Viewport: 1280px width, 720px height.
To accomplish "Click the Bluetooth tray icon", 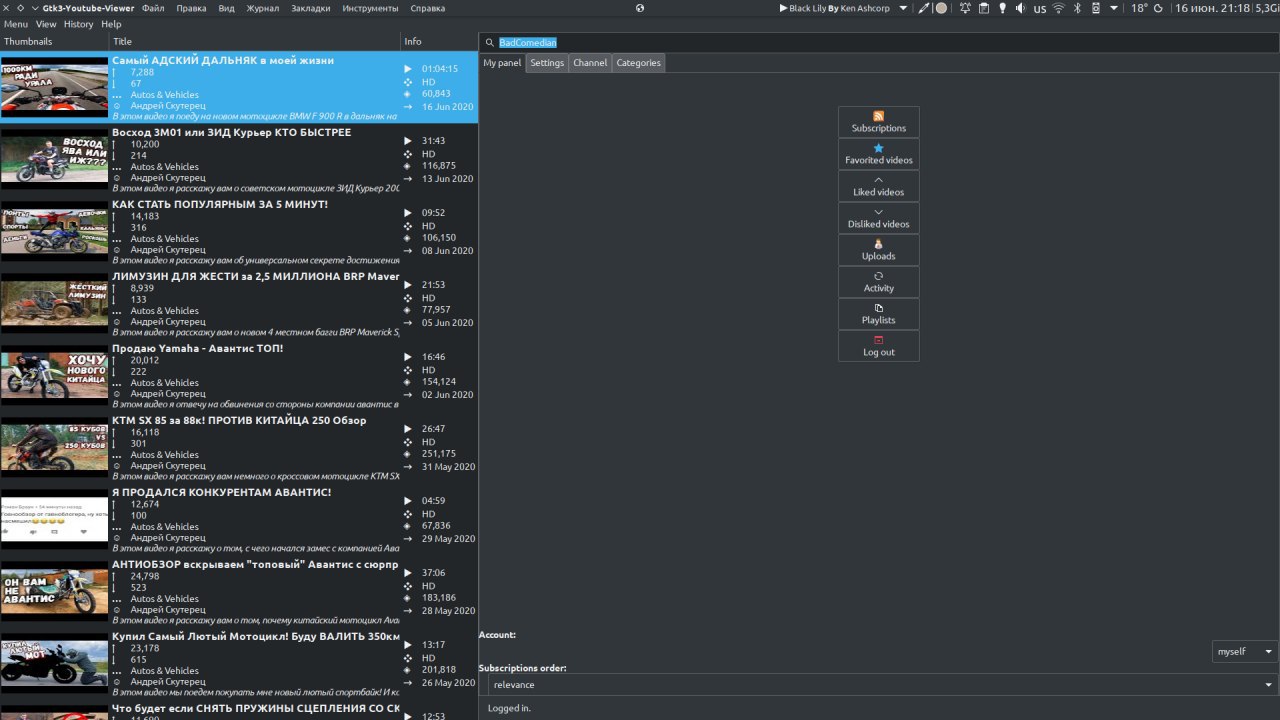I will pyautogui.click(x=1077, y=8).
